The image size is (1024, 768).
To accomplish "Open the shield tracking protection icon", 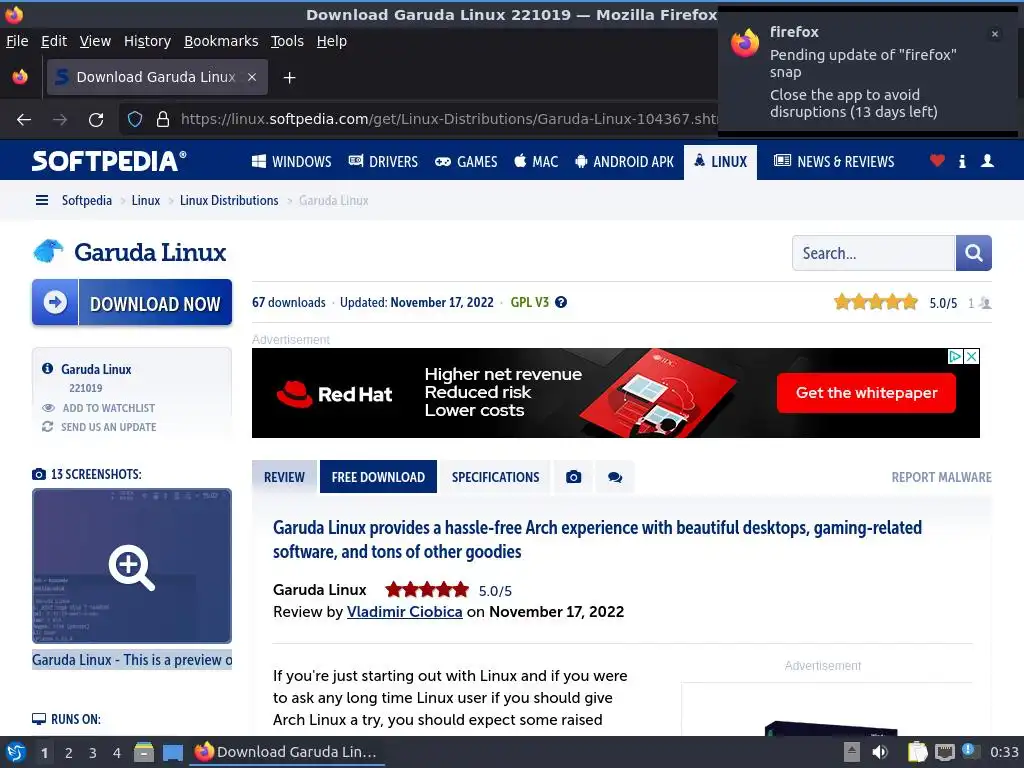I will 135,119.
